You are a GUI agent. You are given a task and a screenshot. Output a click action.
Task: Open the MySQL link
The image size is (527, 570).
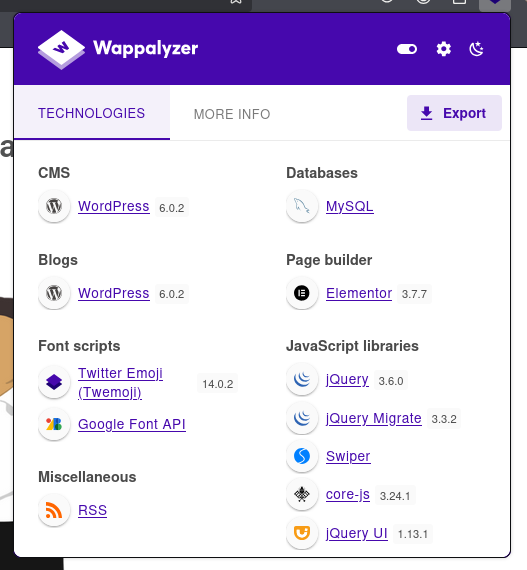point(350,206)
